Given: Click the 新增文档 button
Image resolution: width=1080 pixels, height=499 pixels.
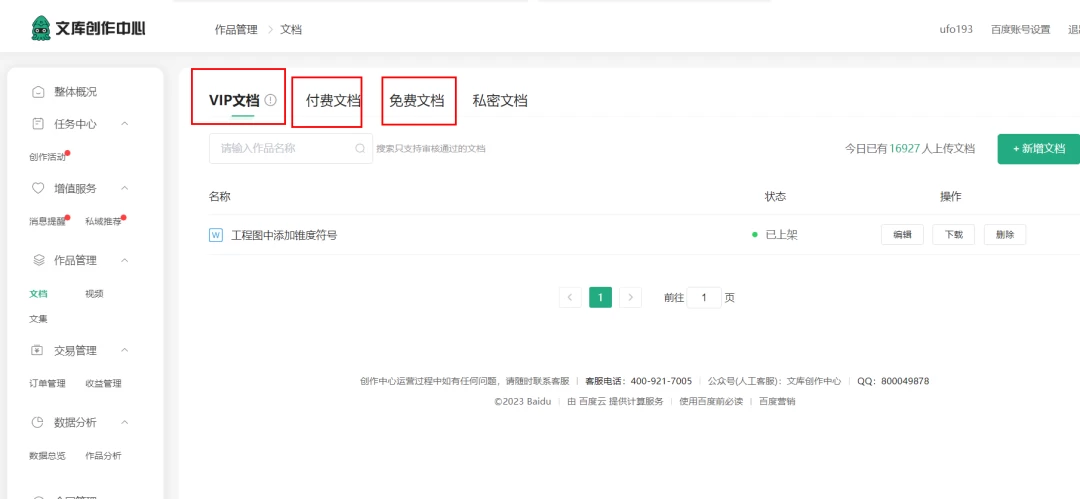Looking at the screenshot, I should pos(1038,149).
